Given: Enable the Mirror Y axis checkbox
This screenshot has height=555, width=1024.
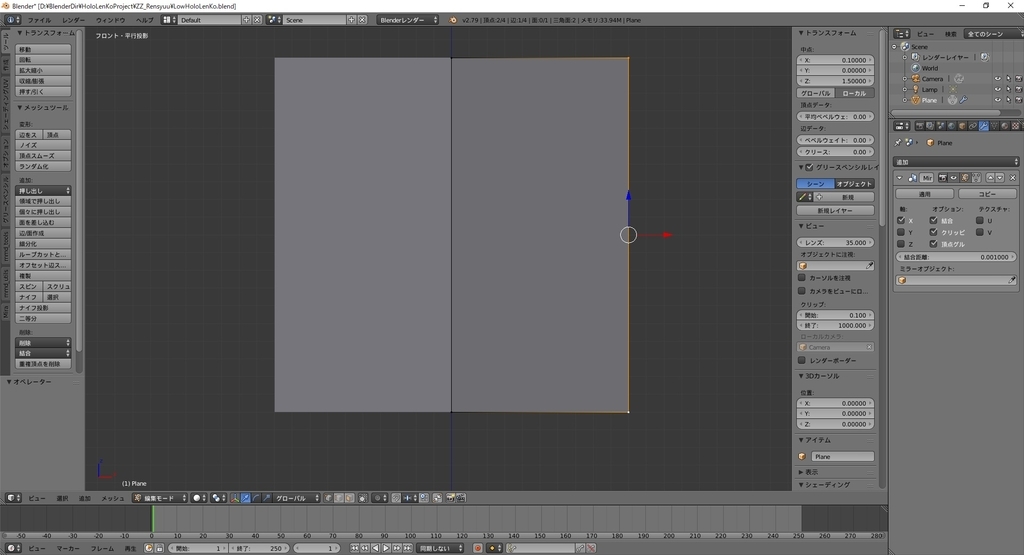Looking at the screenshot, I should pos(901,232).
